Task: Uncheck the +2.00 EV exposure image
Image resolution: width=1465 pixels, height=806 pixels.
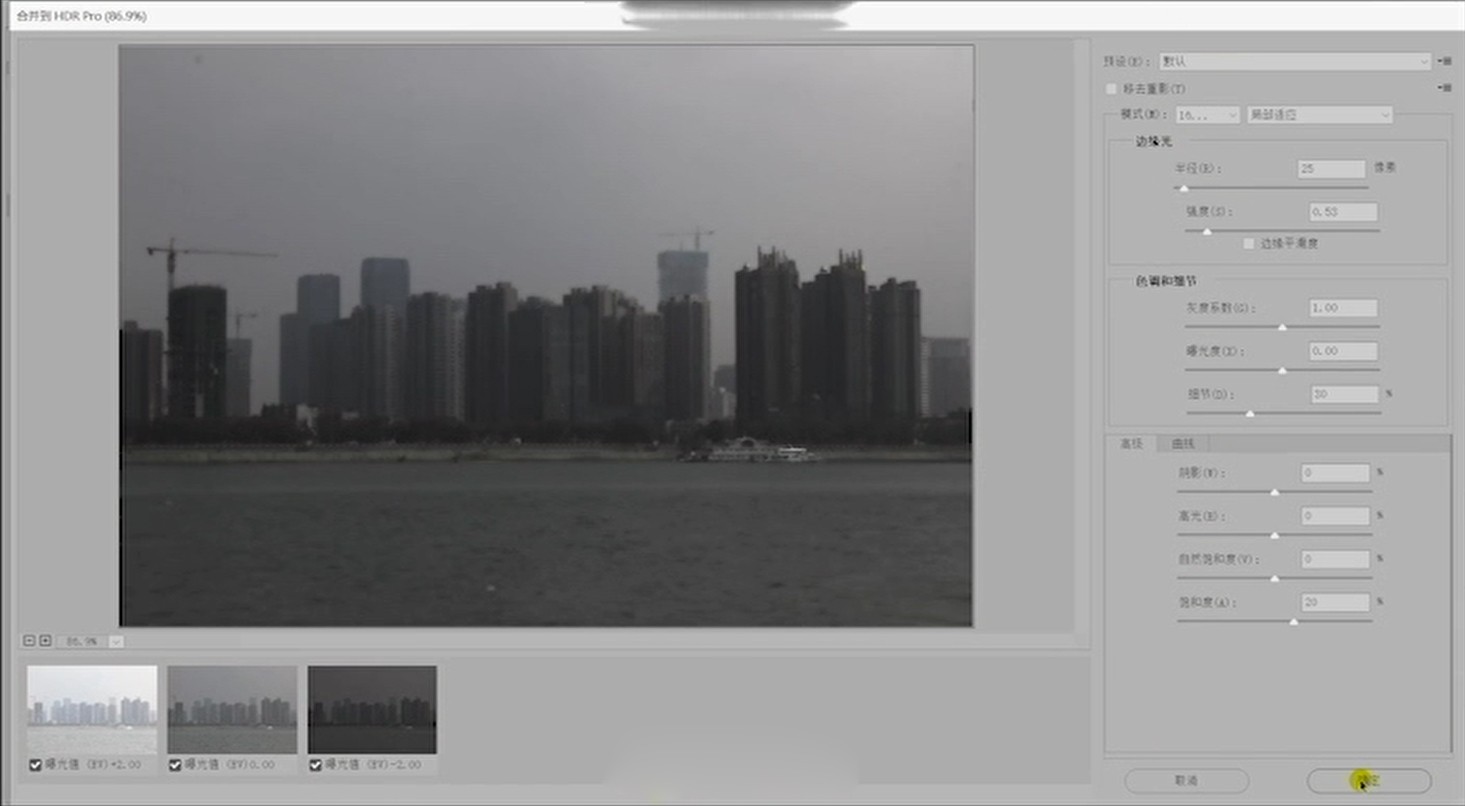Action: 36,765
